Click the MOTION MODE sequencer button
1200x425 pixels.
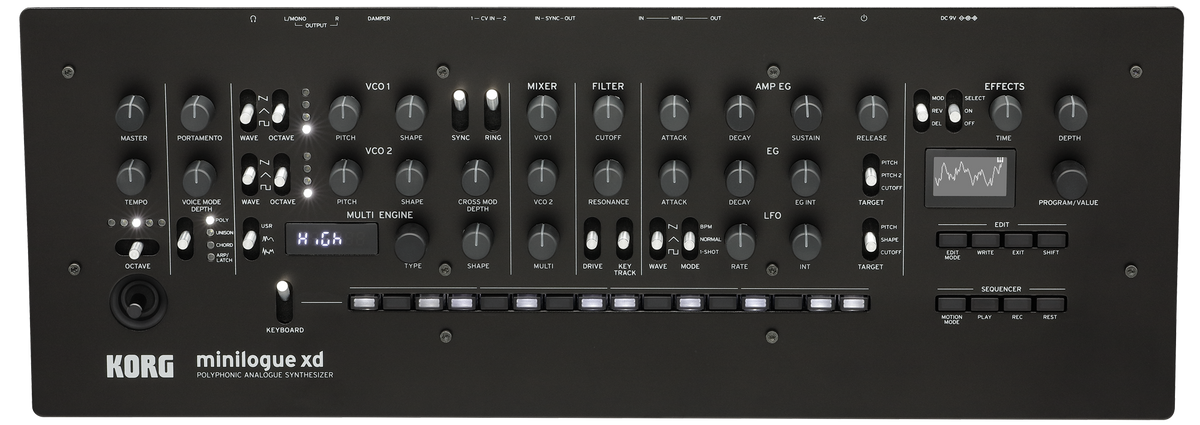pos(953,303)
